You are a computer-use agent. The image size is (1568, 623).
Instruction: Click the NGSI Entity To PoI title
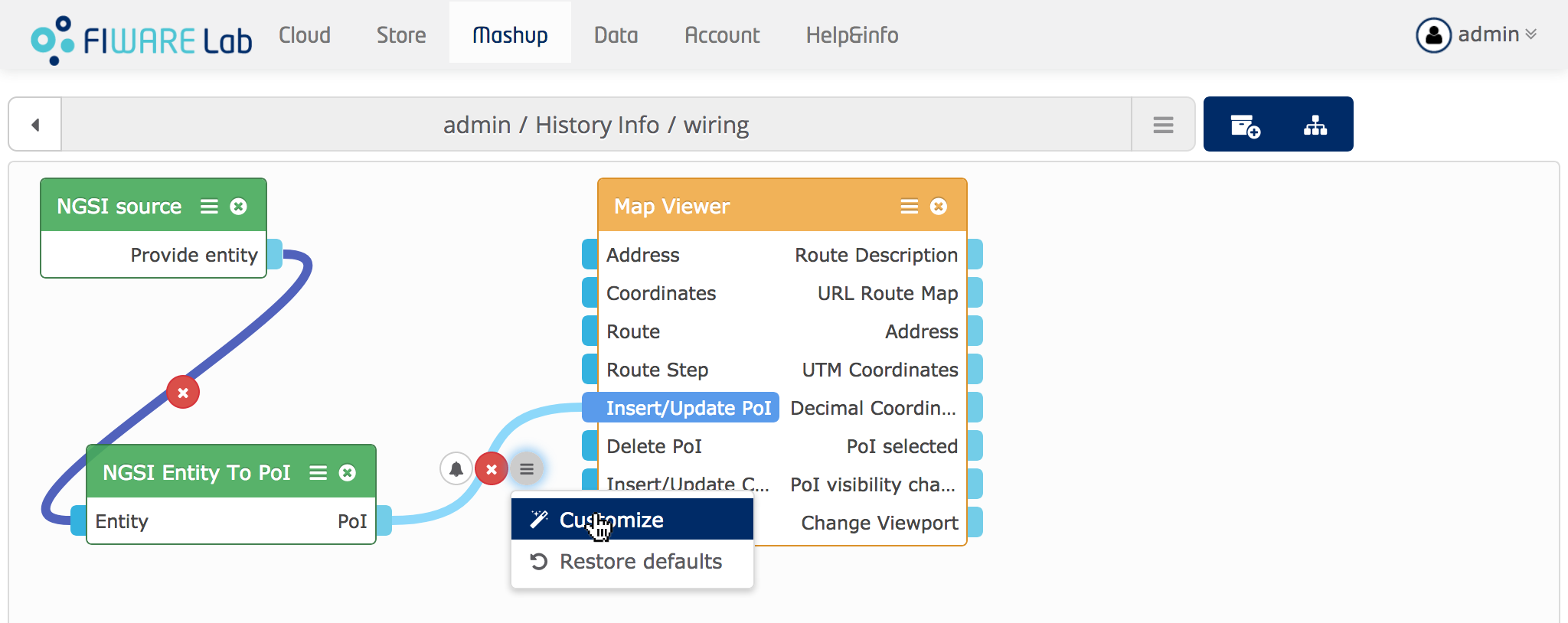click(x=197, y=473)
